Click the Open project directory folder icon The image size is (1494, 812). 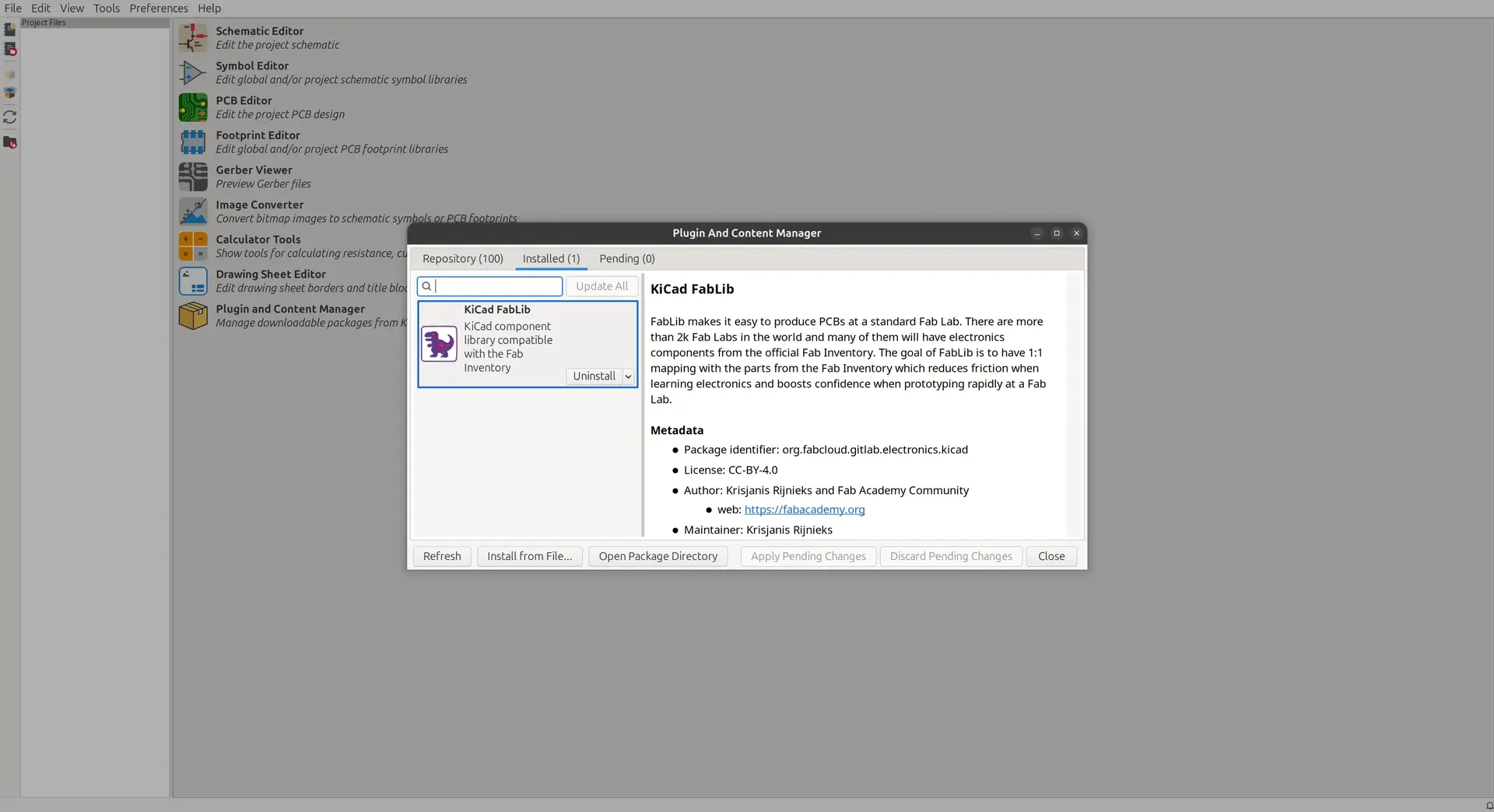click(x=10, y=142)
